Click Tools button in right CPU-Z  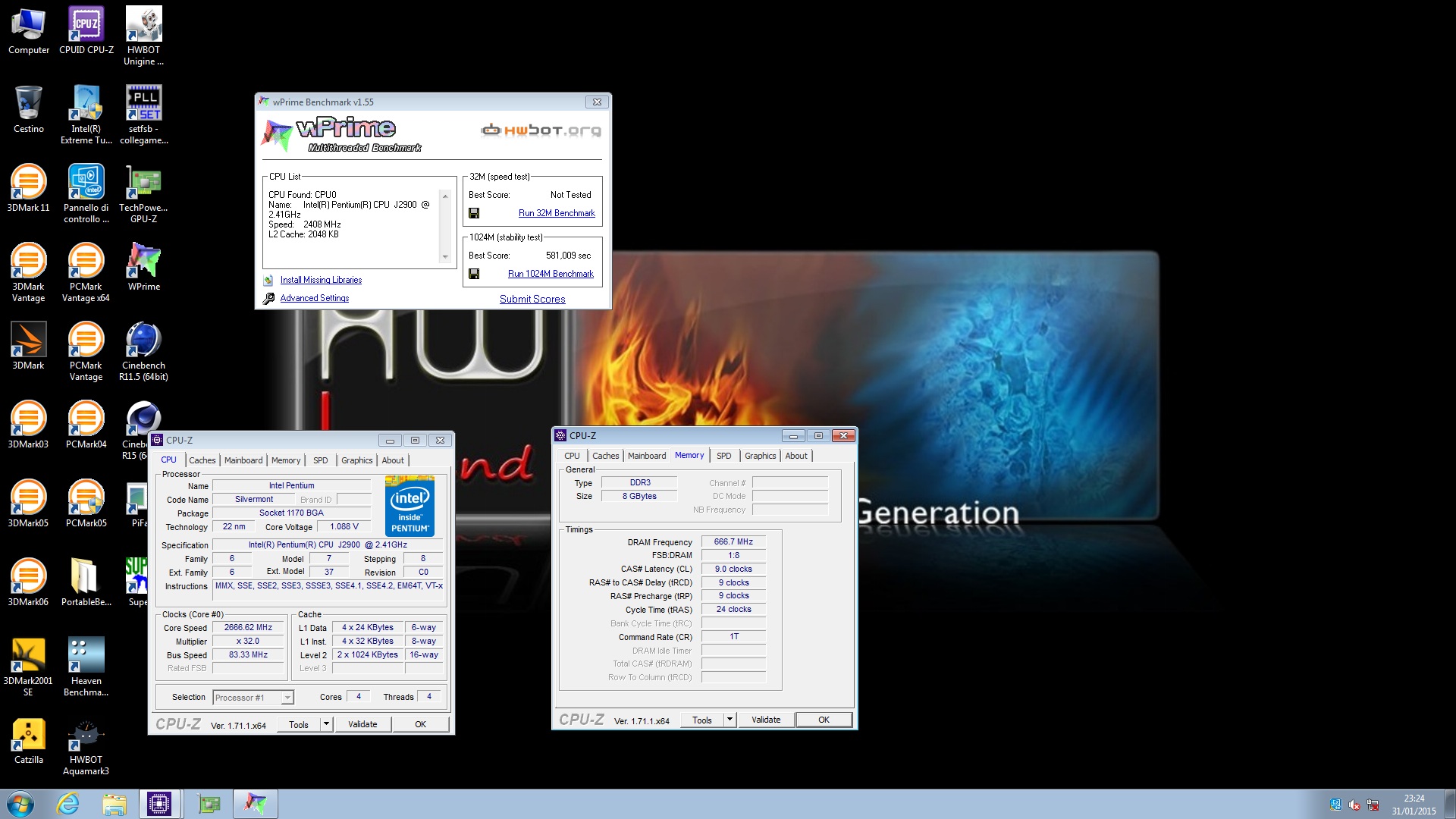[x=702, y=720]
